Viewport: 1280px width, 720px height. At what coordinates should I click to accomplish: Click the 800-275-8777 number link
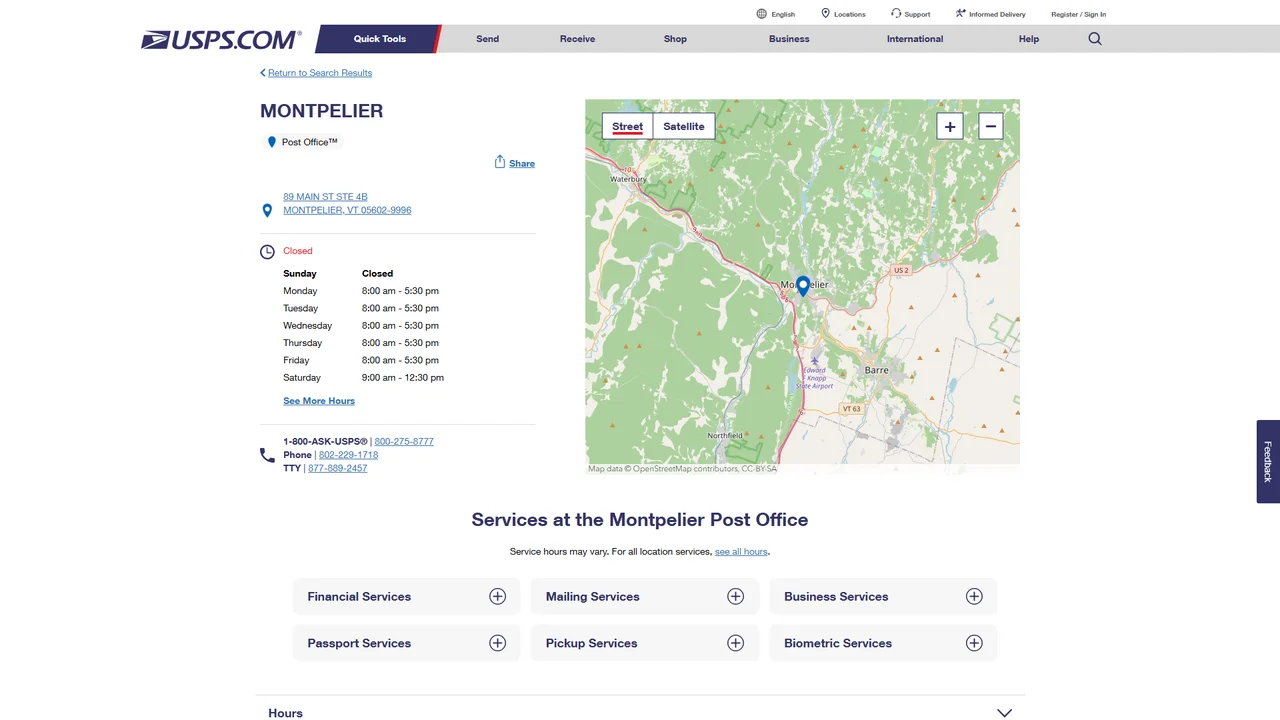coord(404,441)
